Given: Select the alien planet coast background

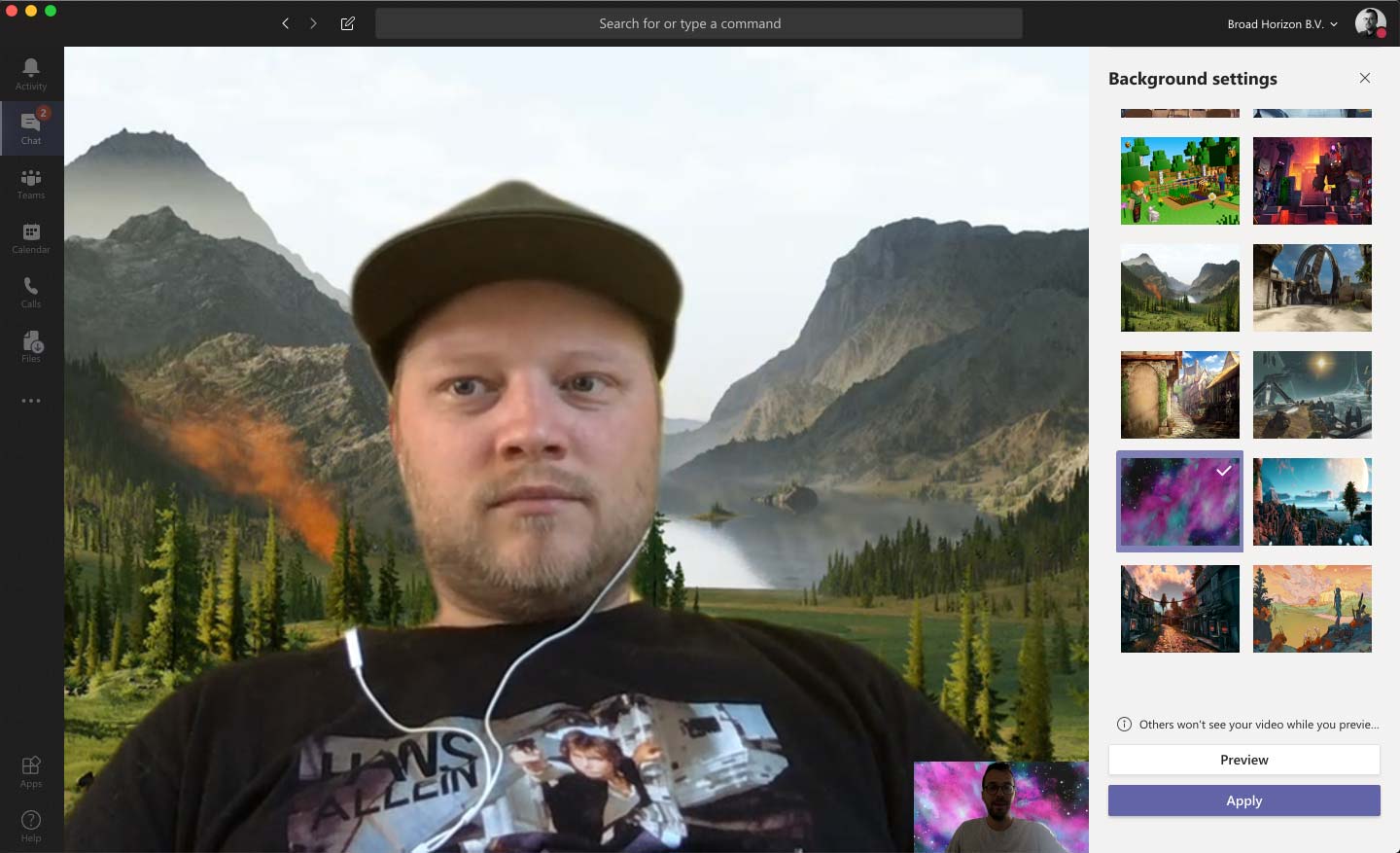Looking at the screenshot, I should point(1312,502).
